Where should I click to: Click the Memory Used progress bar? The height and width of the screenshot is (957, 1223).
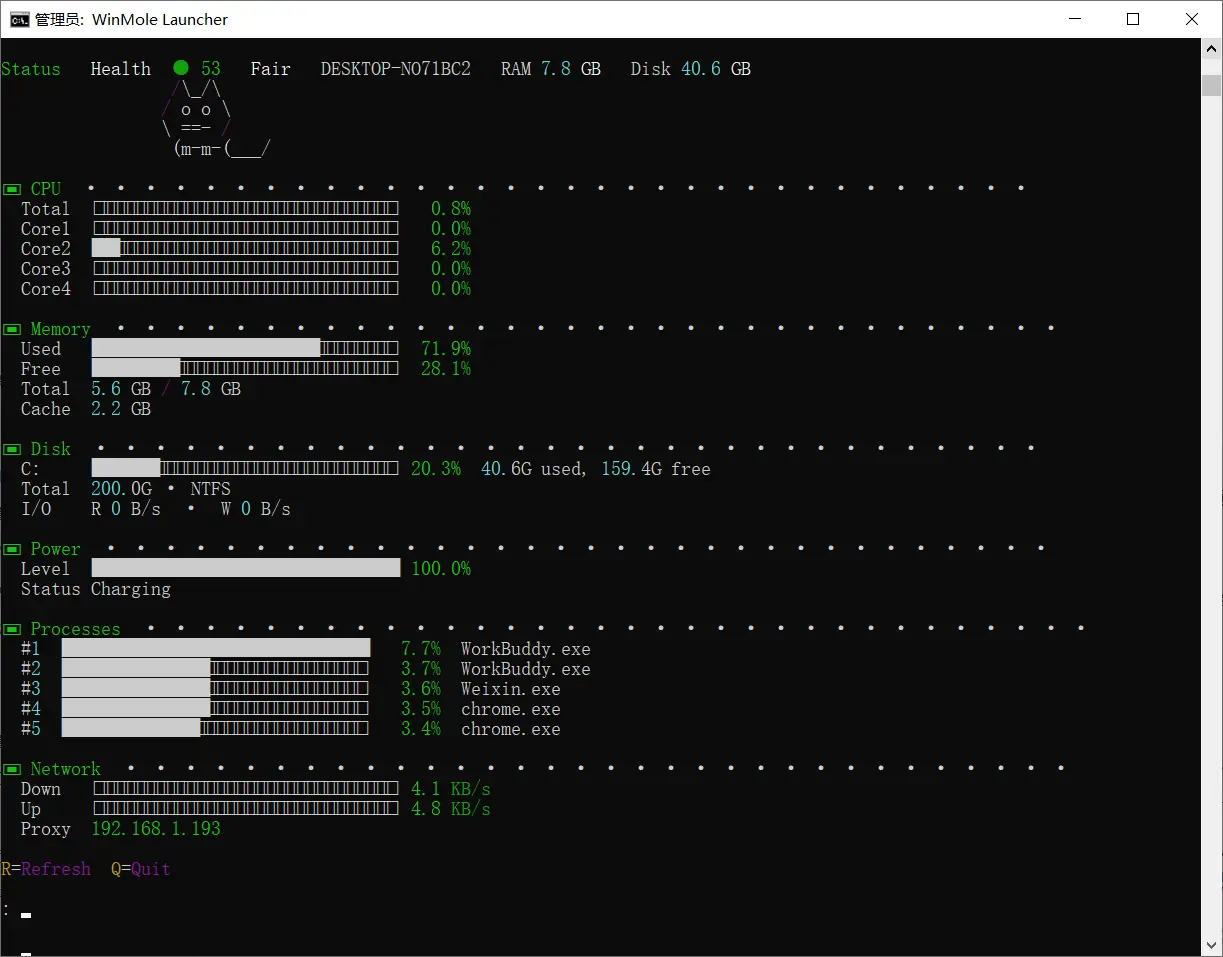(245, 348)
